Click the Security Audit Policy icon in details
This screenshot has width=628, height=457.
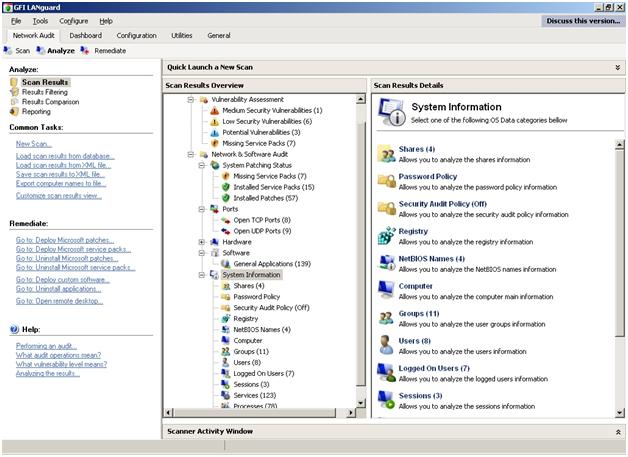click(386, 209)
